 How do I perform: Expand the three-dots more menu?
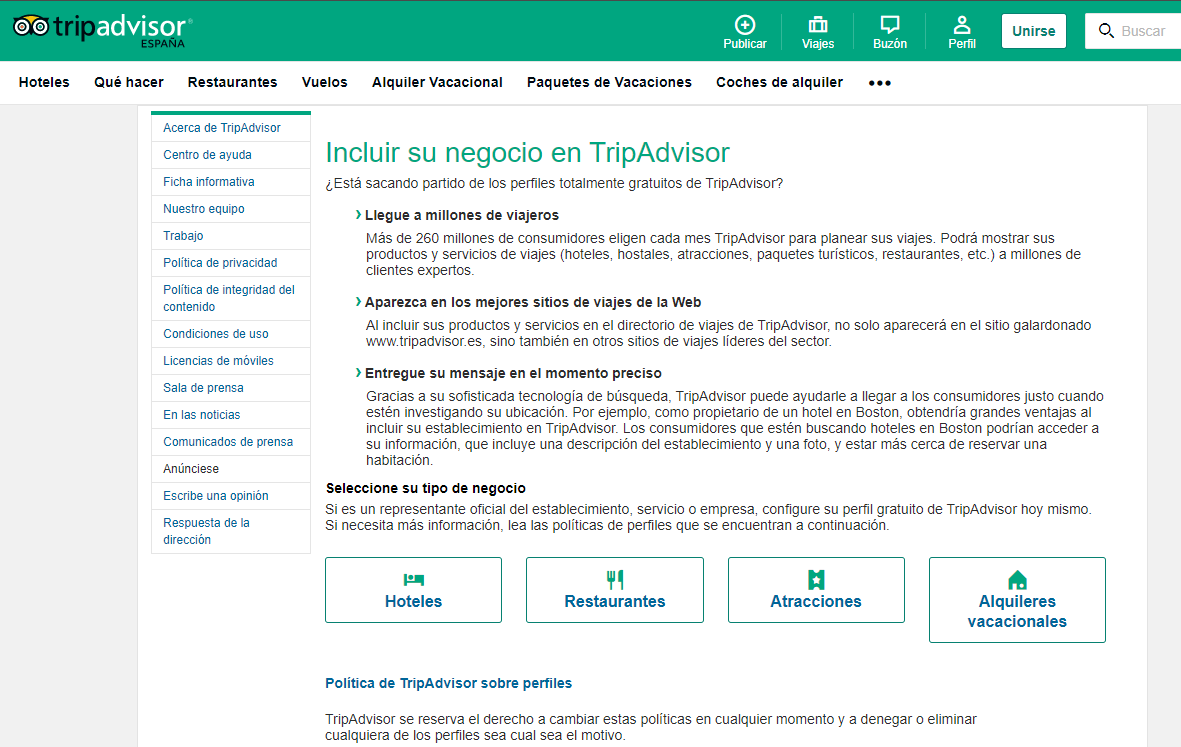[880, 83]
